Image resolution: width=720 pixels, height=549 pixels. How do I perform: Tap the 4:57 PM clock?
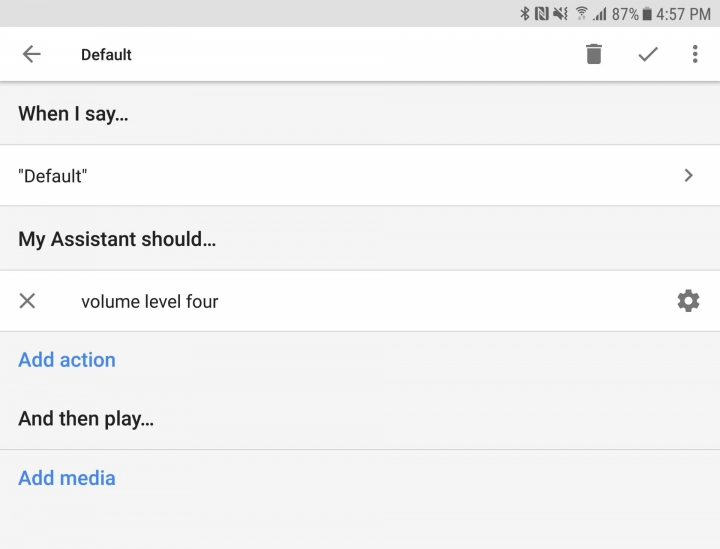683,14
